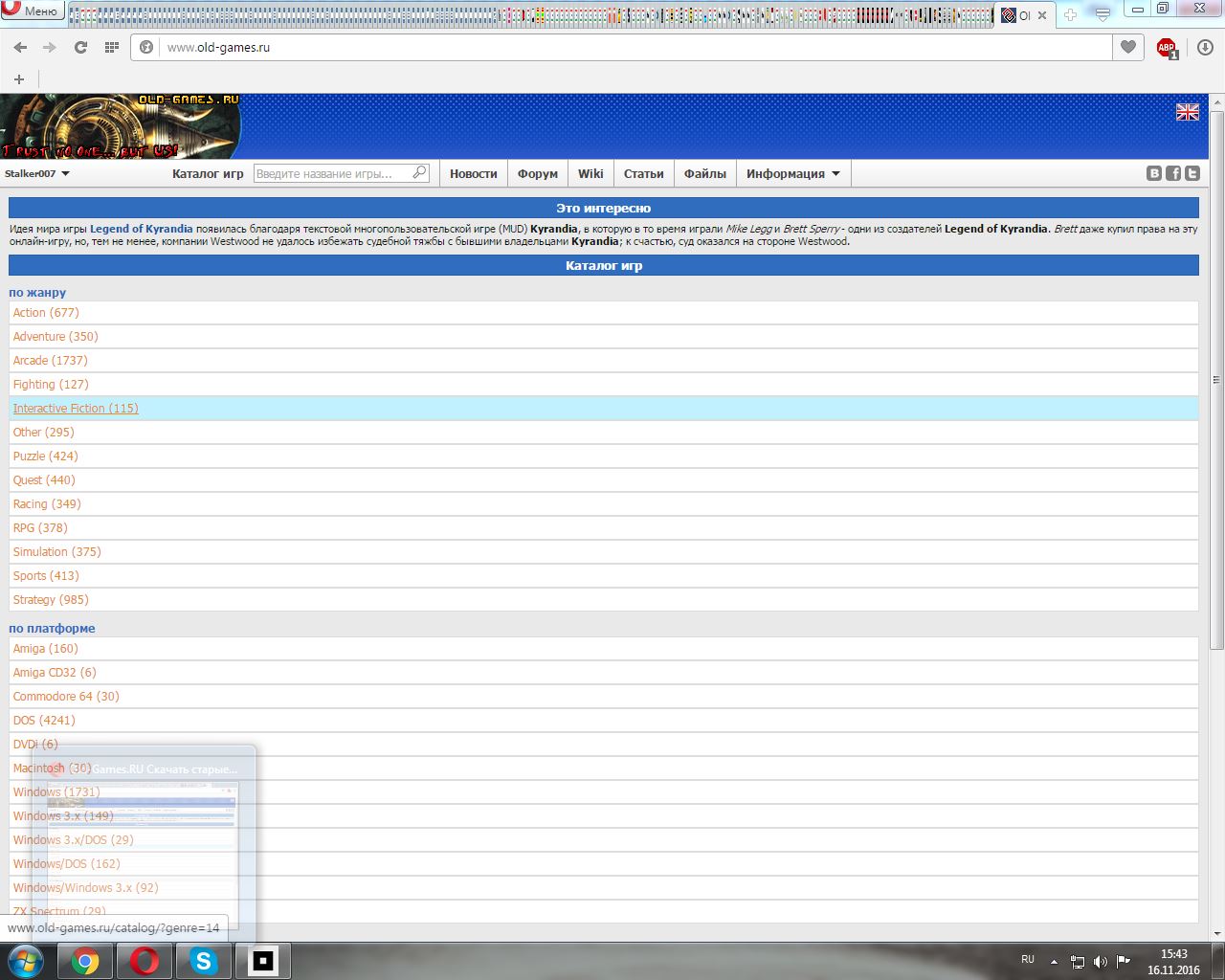The height and width of the screenshot is (980, 1225).
Task: Click the search magnifier icon
Action: (419, 173)
